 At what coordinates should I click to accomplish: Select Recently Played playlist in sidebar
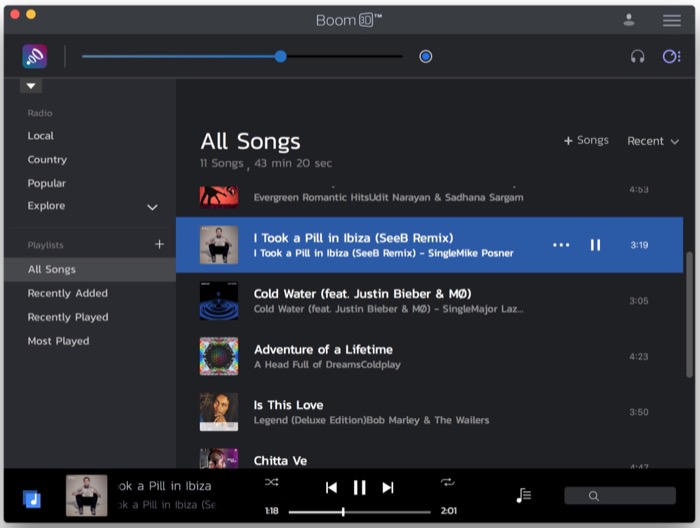coord(68,317)
